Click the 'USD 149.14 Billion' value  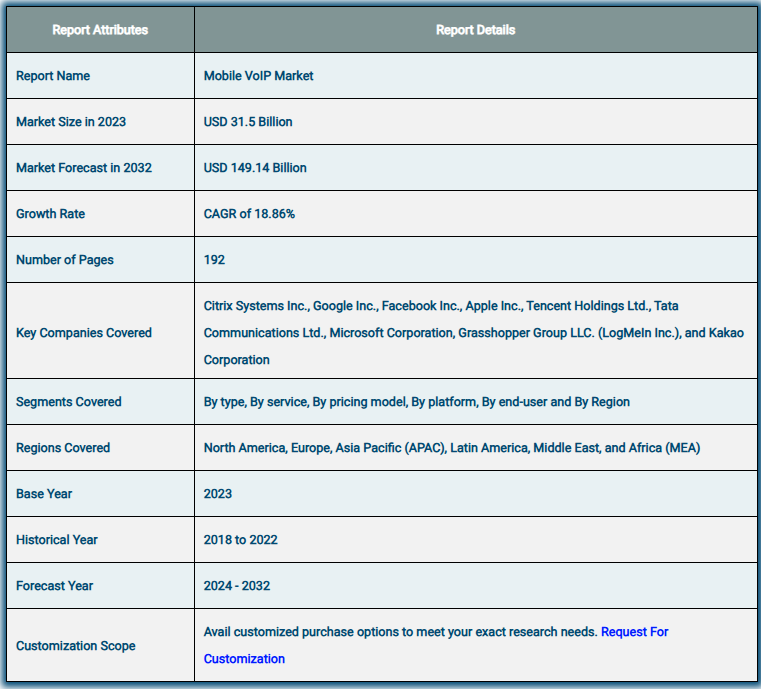coord(255,168)
